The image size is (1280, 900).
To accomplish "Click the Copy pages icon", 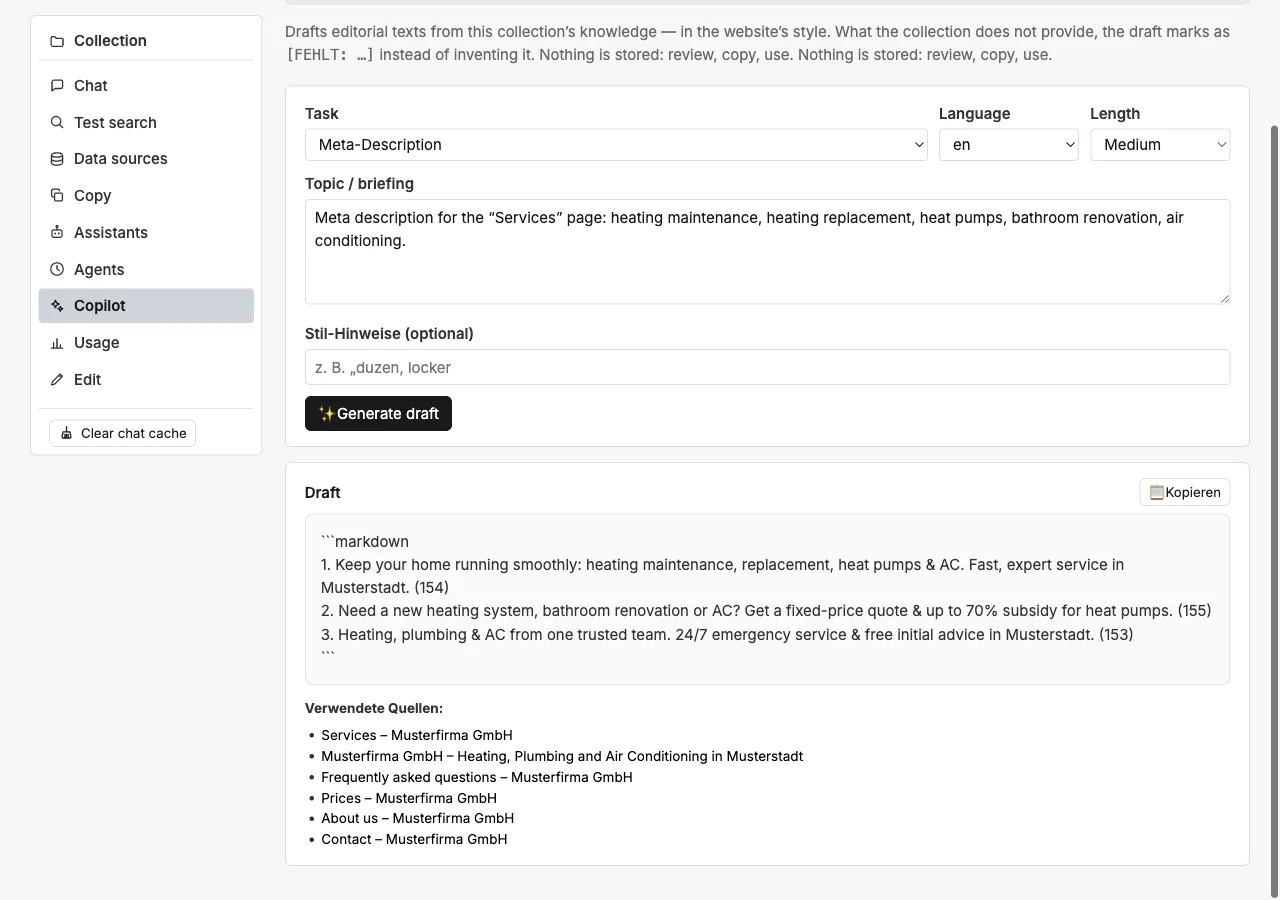I will [x=57, y=196].
